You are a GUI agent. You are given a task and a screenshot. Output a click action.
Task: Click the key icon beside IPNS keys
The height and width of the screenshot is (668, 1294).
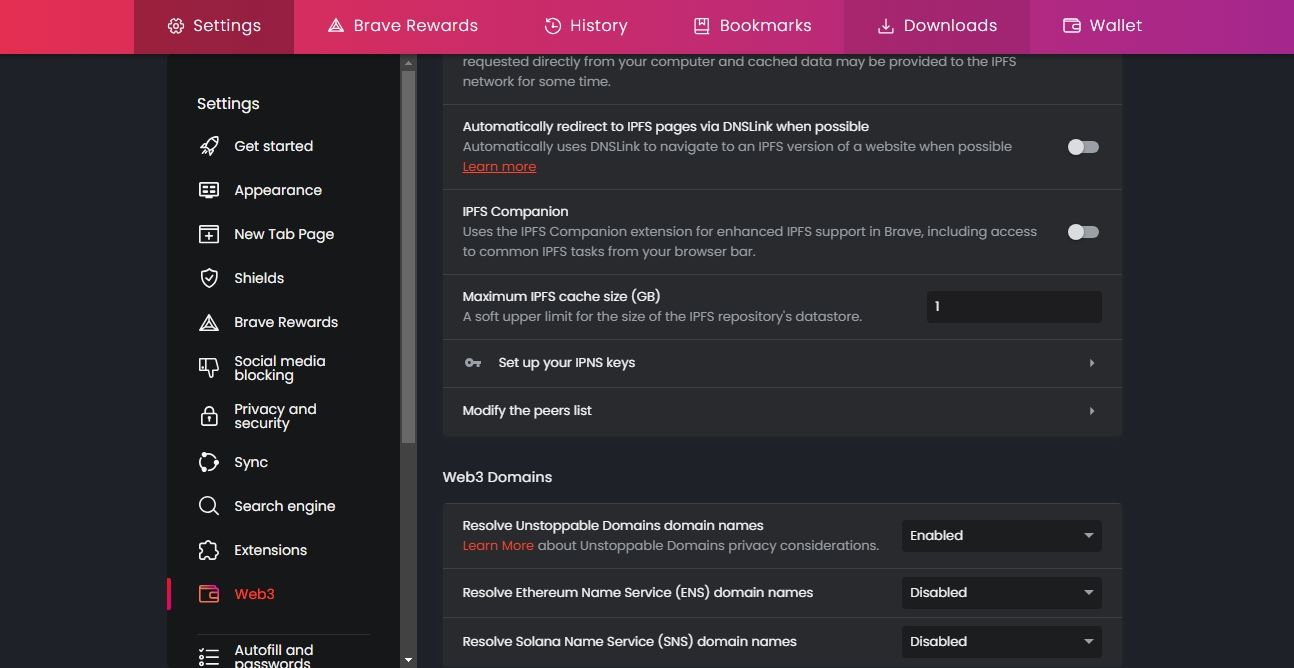472,362
